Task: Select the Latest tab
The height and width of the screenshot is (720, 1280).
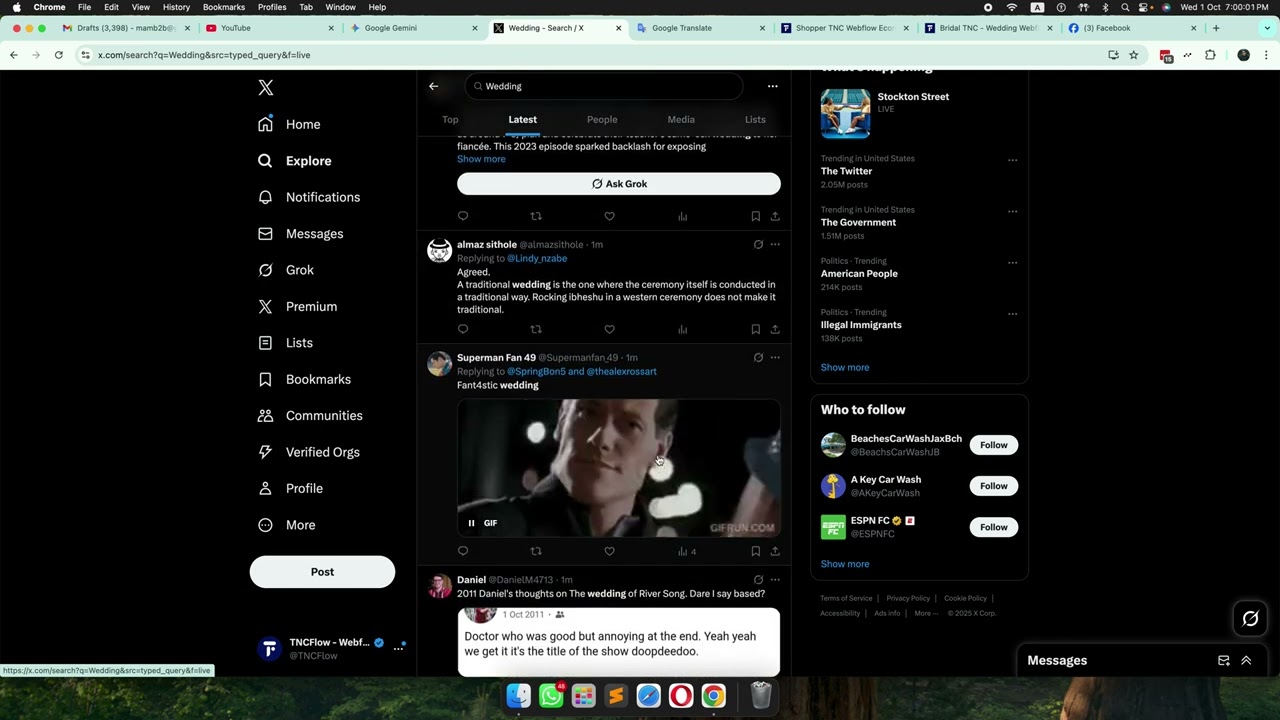Action: 522,119
